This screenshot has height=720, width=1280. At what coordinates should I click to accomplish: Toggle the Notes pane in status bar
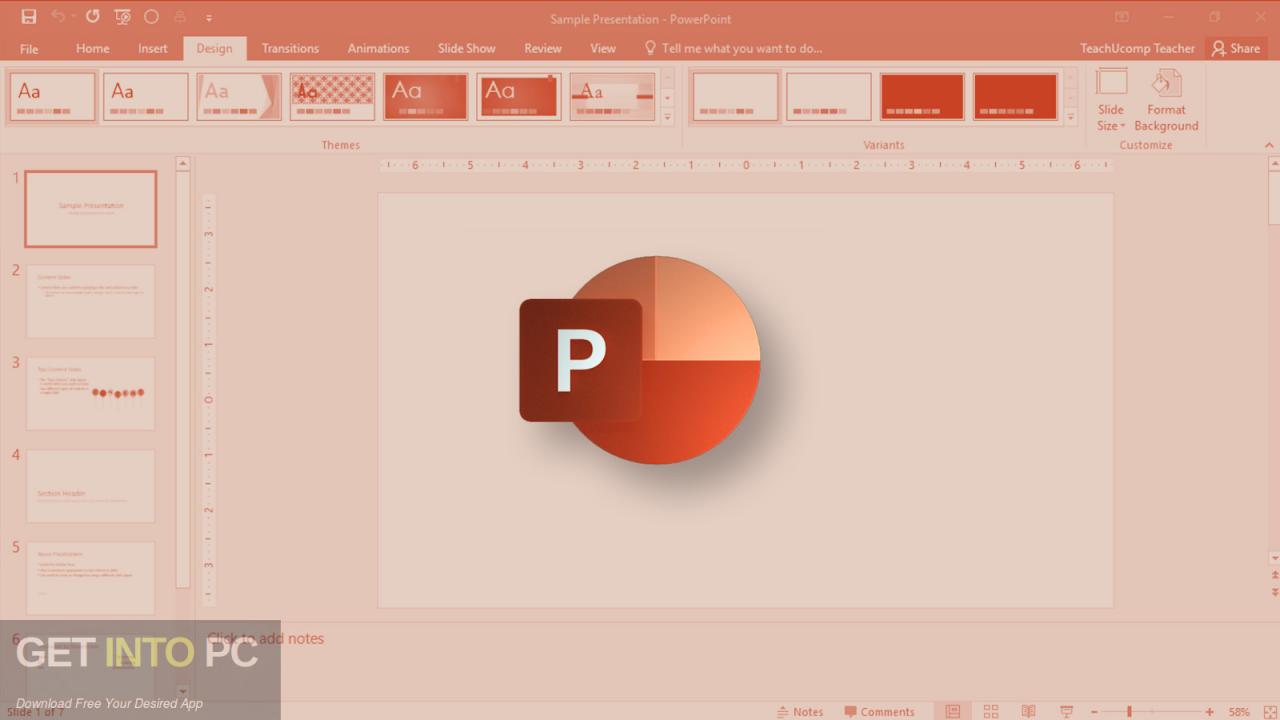(800, 712)
